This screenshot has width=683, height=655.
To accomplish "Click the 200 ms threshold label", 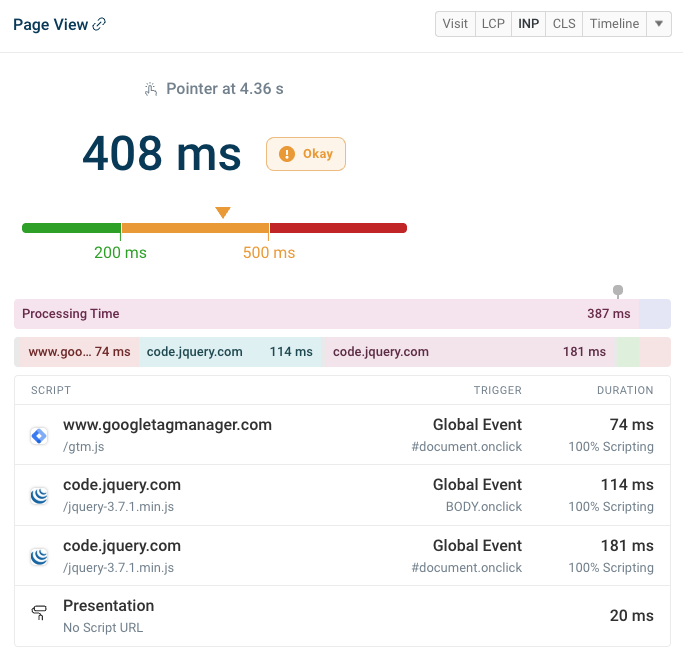I will pyautogui.click(x=120, y=253).
